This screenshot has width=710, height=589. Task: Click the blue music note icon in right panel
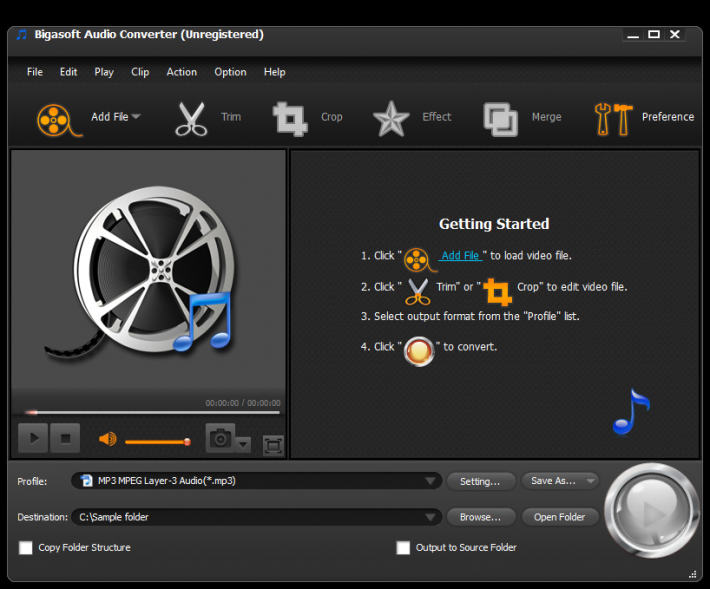click(x=631, y=411)
